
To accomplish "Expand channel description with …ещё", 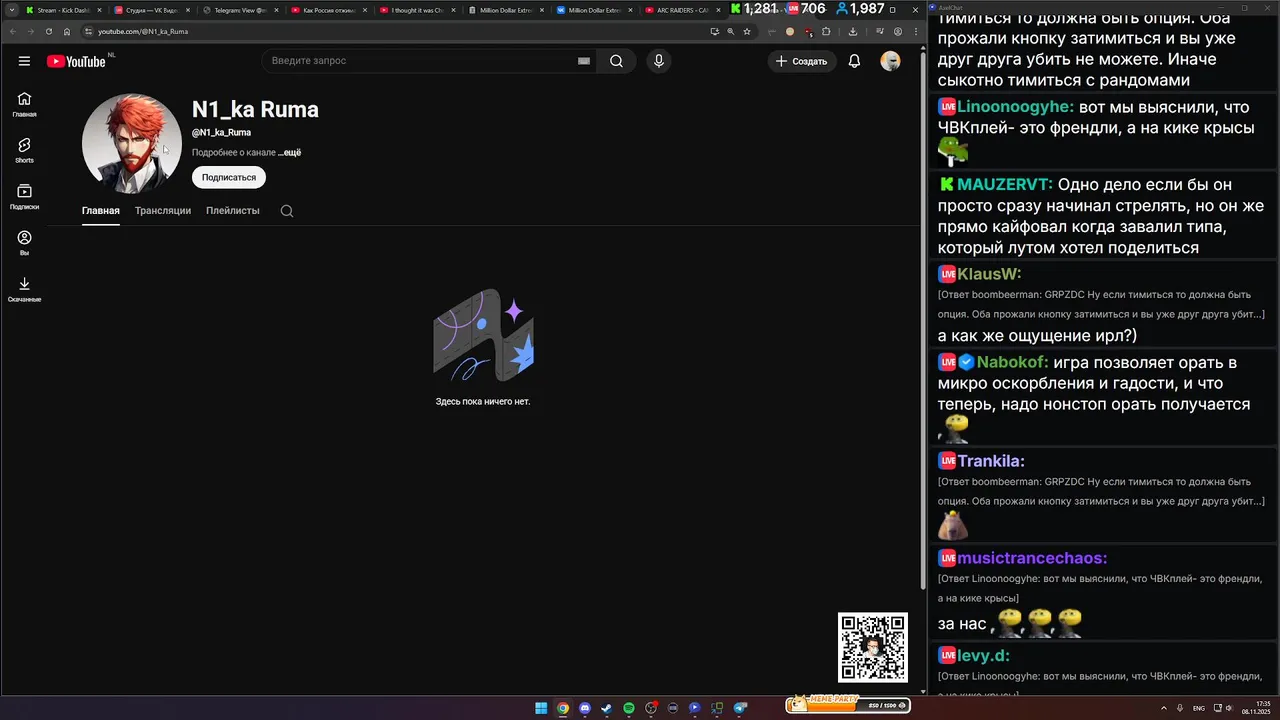I will [x=289, y=153].
